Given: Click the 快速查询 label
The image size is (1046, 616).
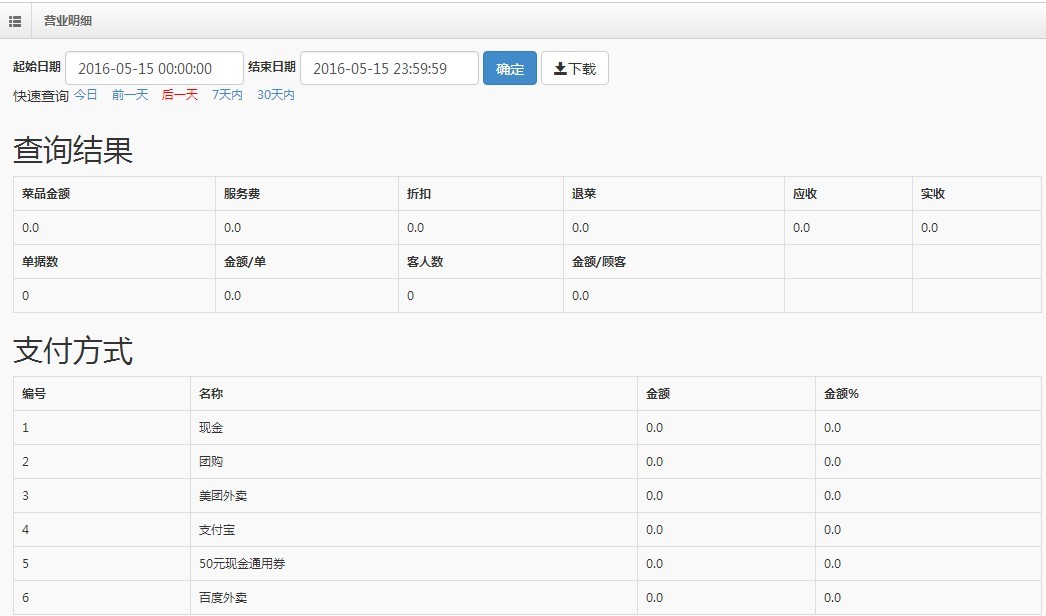Looking at the screenshot, I should (41, 96).
